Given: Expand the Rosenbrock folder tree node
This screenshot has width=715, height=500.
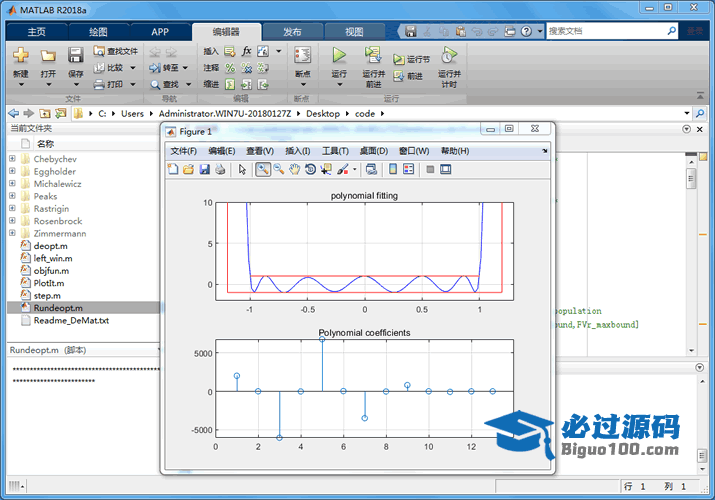Looking at the screenshot, I should (12, 221).
